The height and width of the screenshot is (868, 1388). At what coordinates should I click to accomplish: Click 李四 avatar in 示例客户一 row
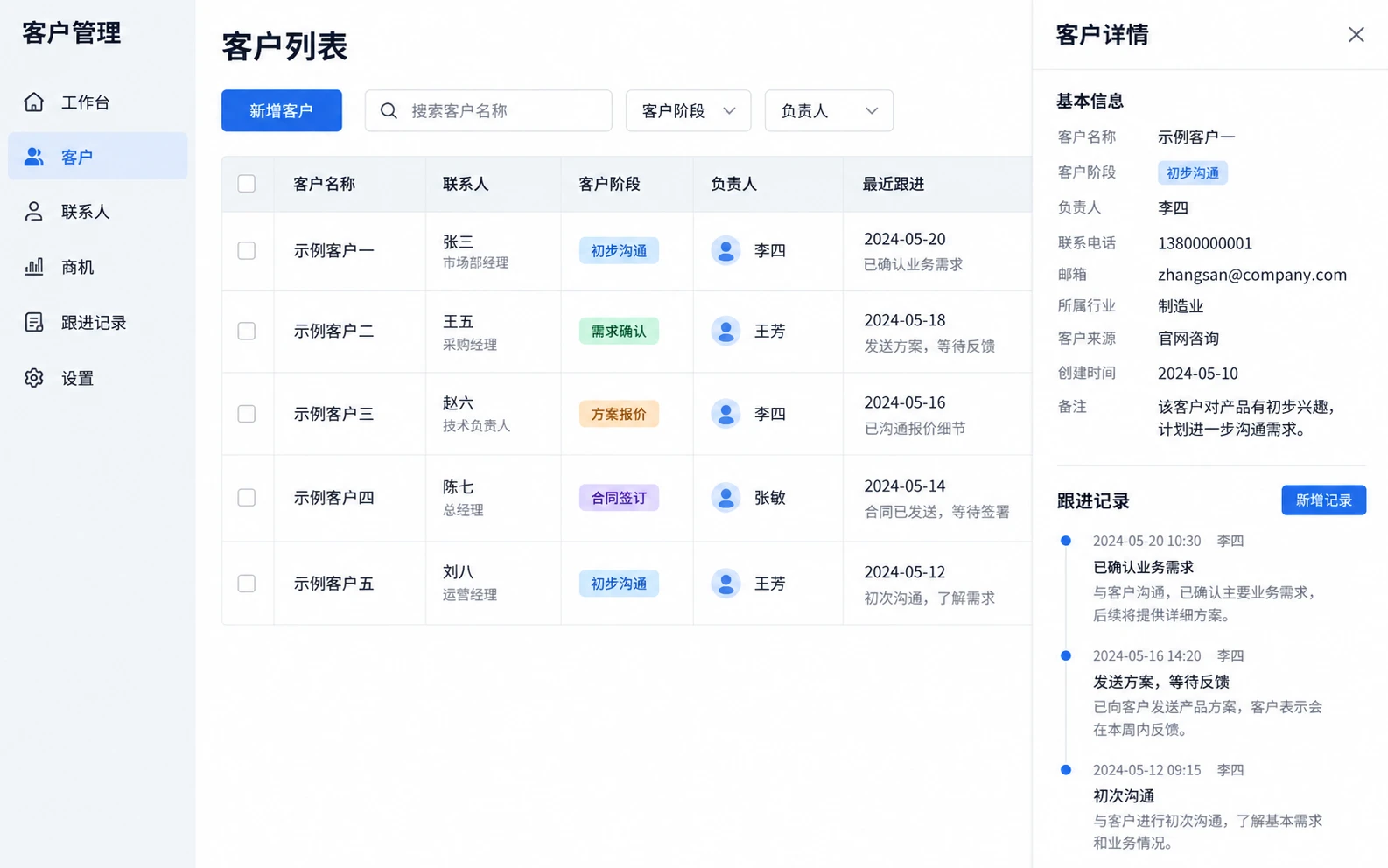(726, 250)
